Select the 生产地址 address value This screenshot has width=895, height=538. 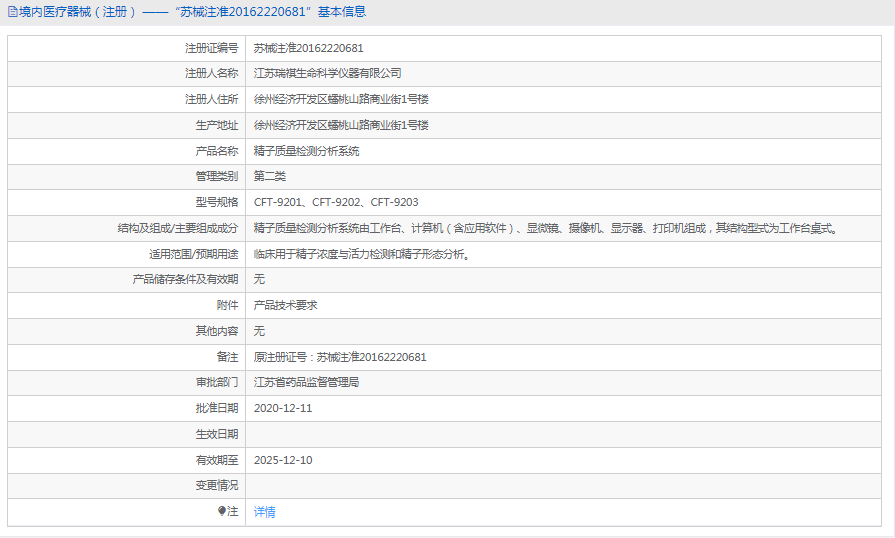coord(341,125)
